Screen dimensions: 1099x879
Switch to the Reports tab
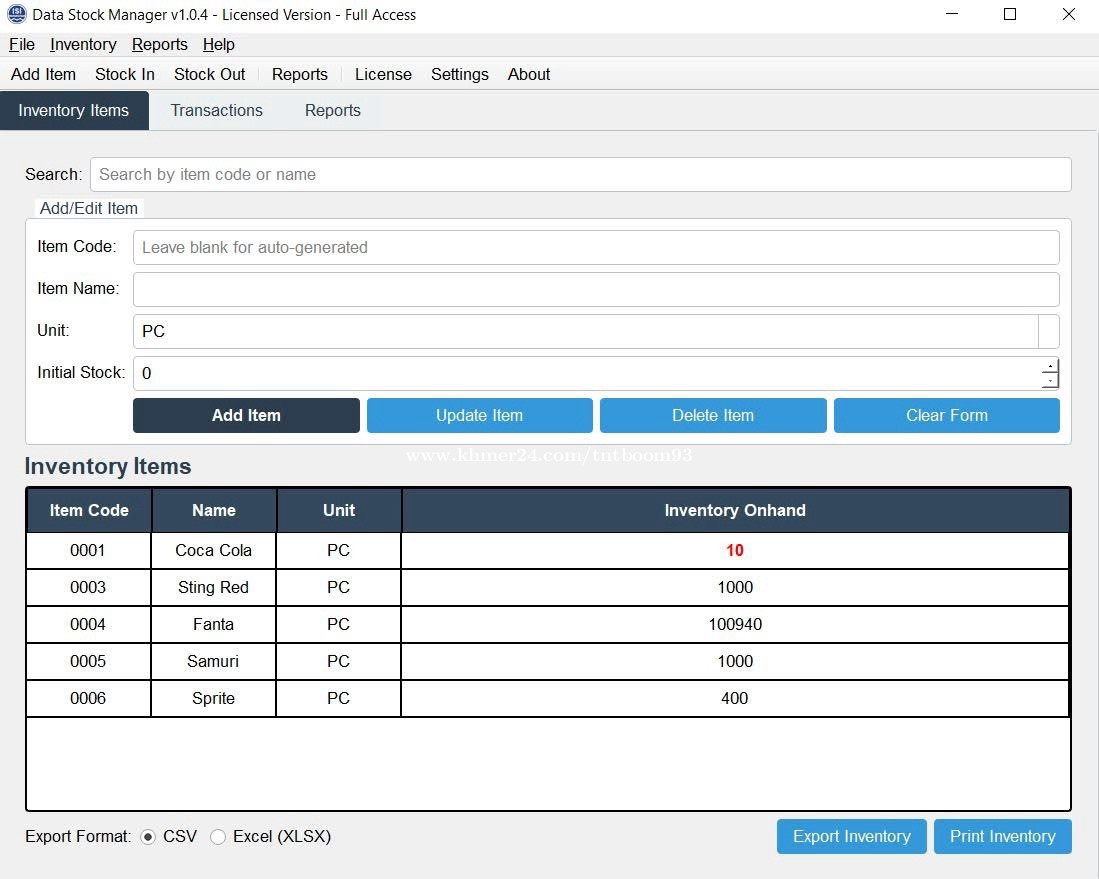[x=332, y=110]
